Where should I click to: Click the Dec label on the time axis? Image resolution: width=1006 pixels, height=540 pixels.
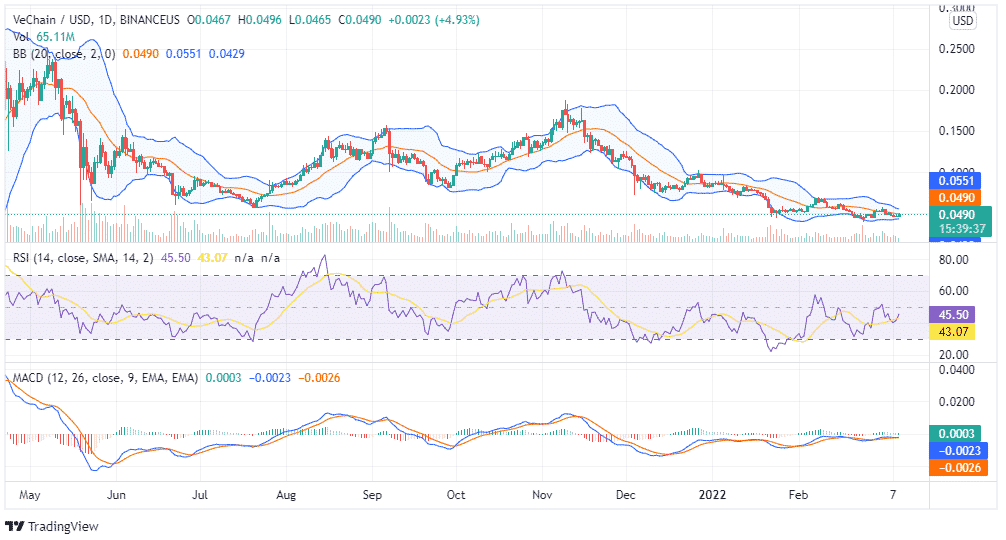[626, 495]
